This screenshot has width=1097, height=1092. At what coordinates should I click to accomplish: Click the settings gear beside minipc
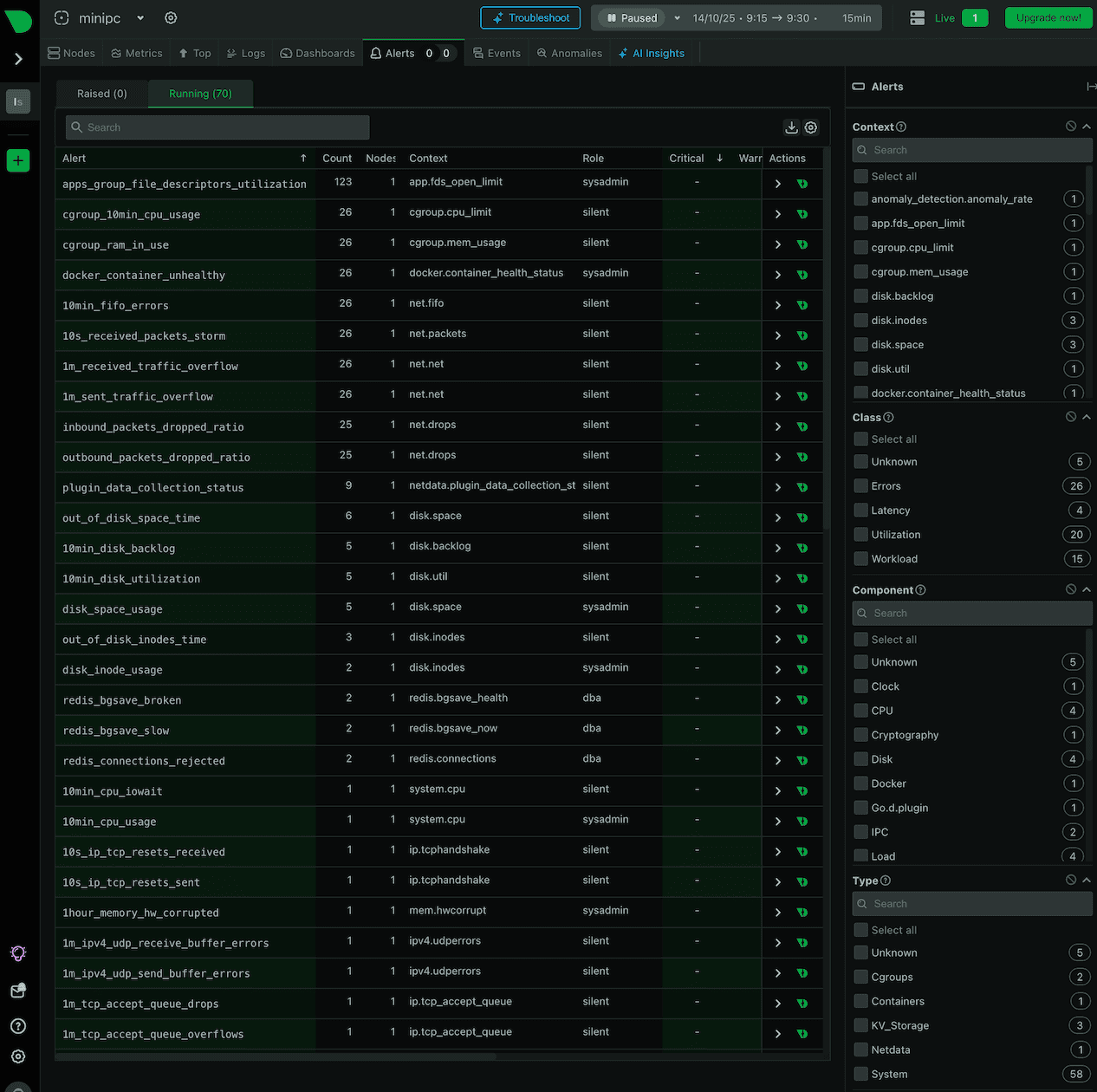[x=171, y=18]
